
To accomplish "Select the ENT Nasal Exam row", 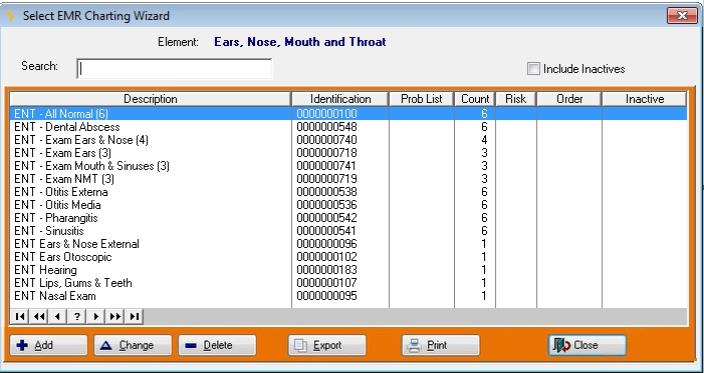I will [x=348, y=296].
